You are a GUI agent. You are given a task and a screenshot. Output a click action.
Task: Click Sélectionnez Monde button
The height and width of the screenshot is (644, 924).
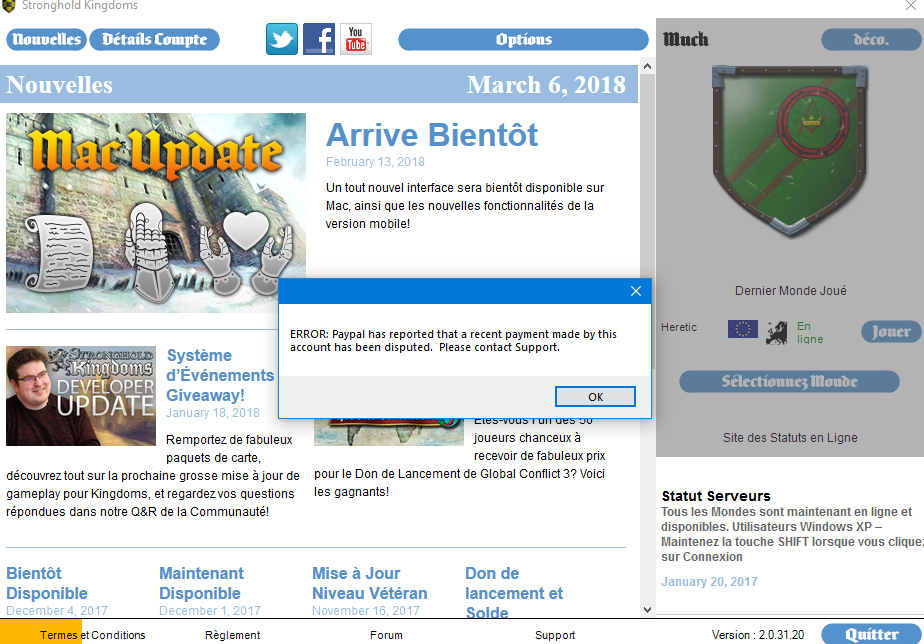pyautogui.click(x=789, y=381)
